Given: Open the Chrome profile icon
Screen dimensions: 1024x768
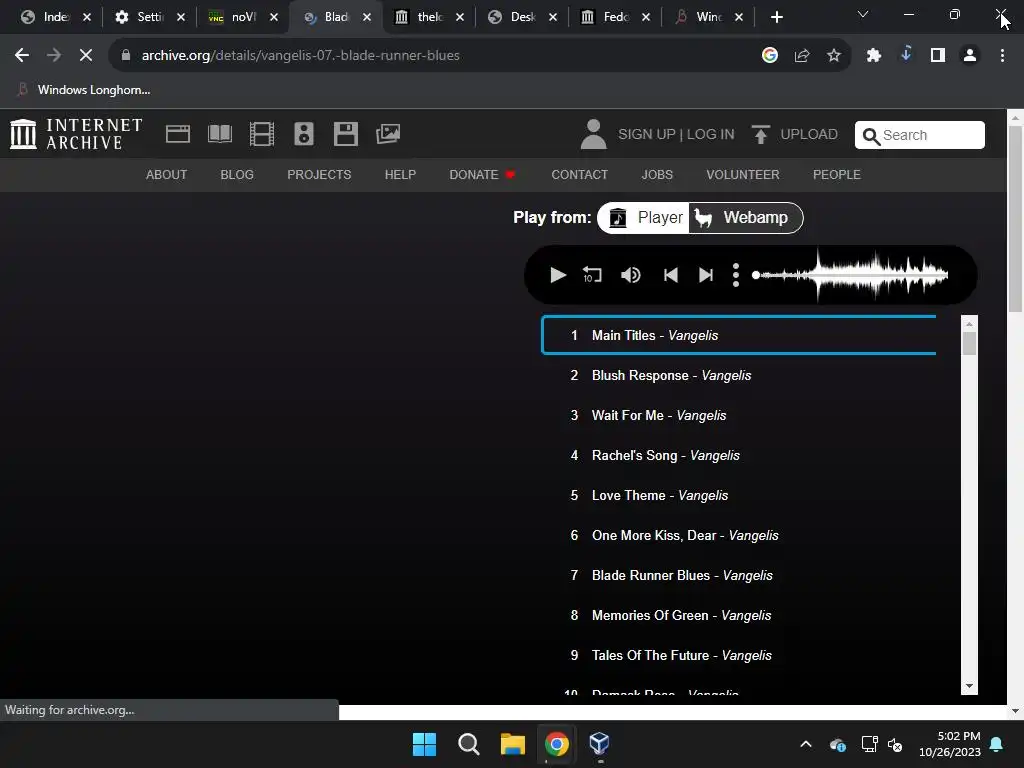Looking at the screenshot, I should (970, 56).
